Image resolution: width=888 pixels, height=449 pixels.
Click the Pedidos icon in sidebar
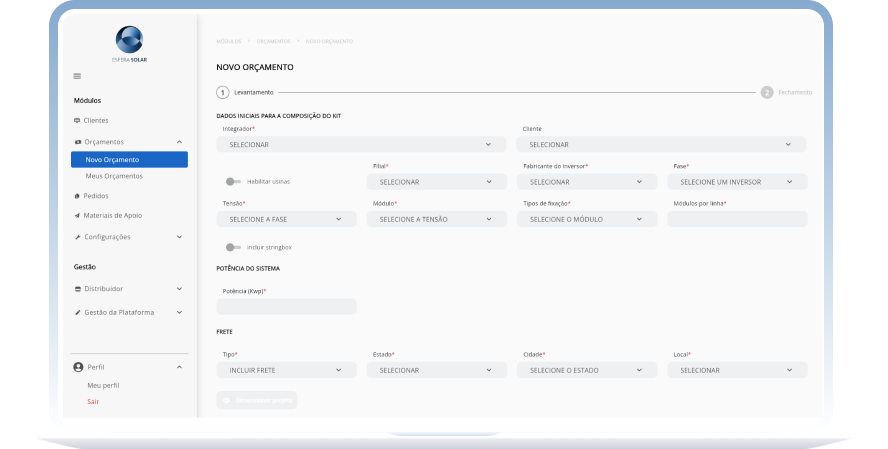coord(77,196)
